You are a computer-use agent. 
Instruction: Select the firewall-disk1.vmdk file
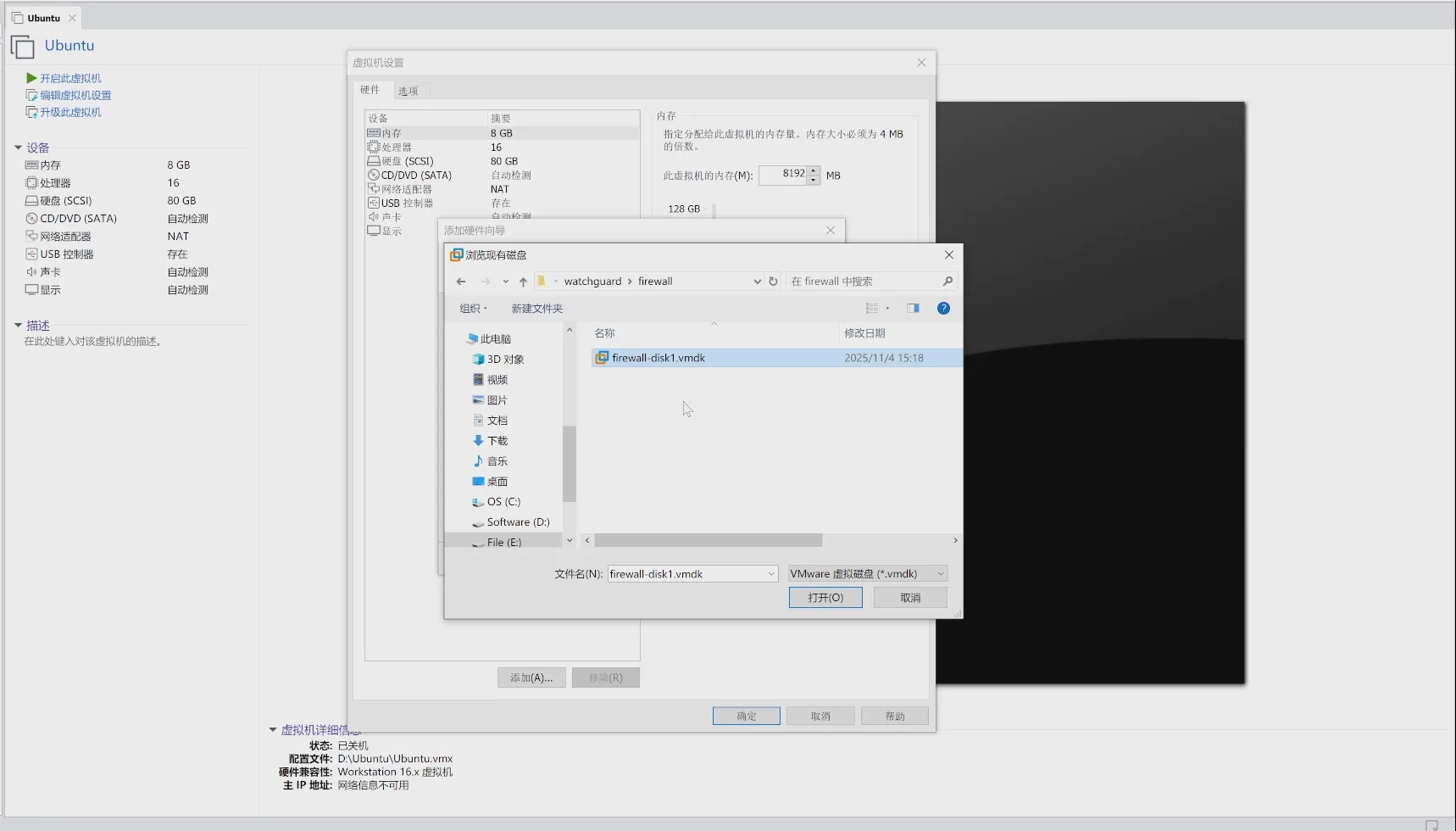click(x=659, y=358)
